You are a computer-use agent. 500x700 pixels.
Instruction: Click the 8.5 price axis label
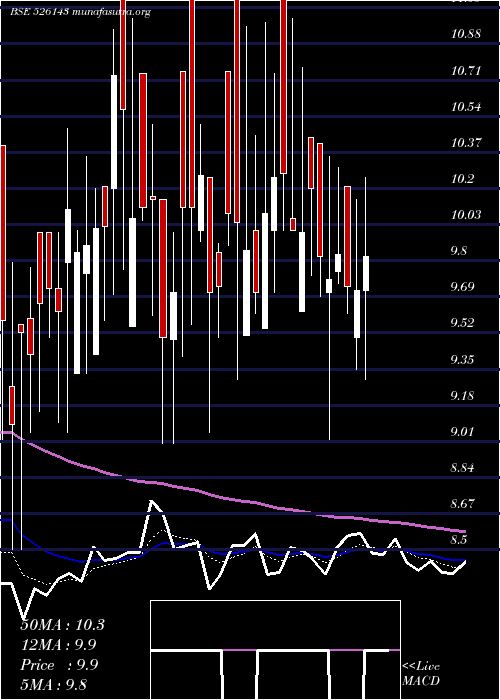(x=458, y=539)
